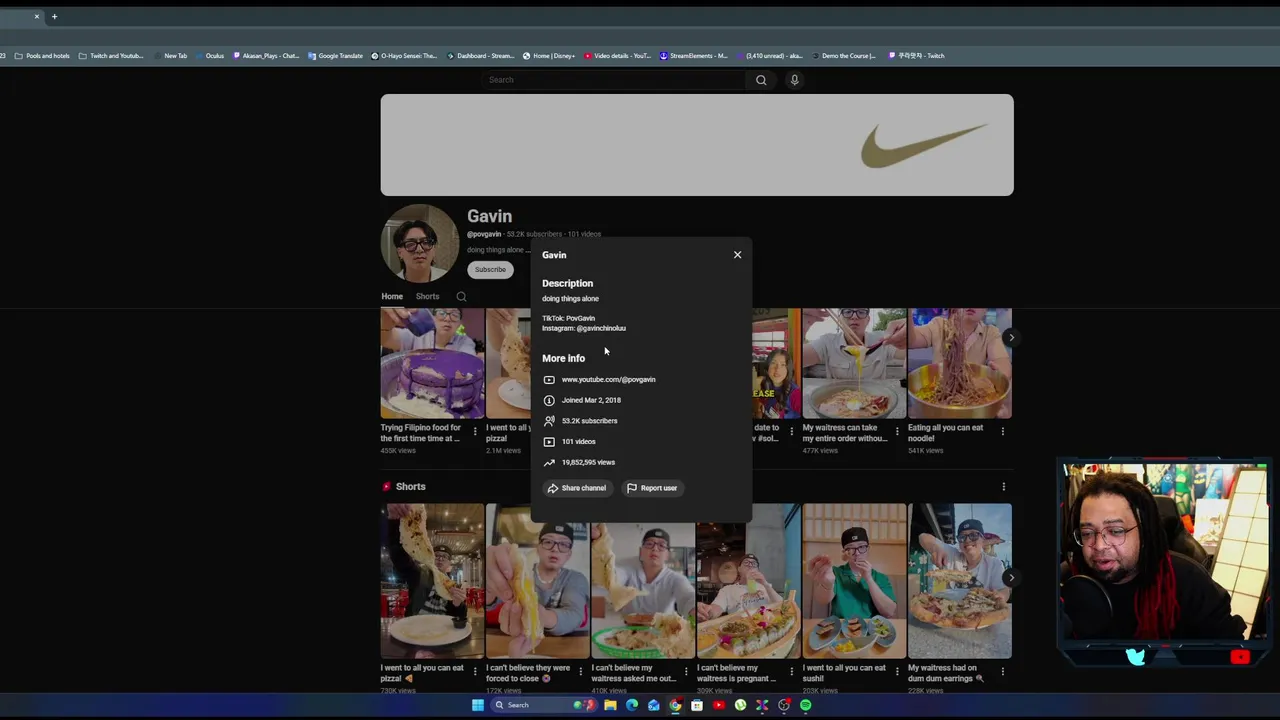Close the Gavin channel info dialog

[x=738, y=255]
